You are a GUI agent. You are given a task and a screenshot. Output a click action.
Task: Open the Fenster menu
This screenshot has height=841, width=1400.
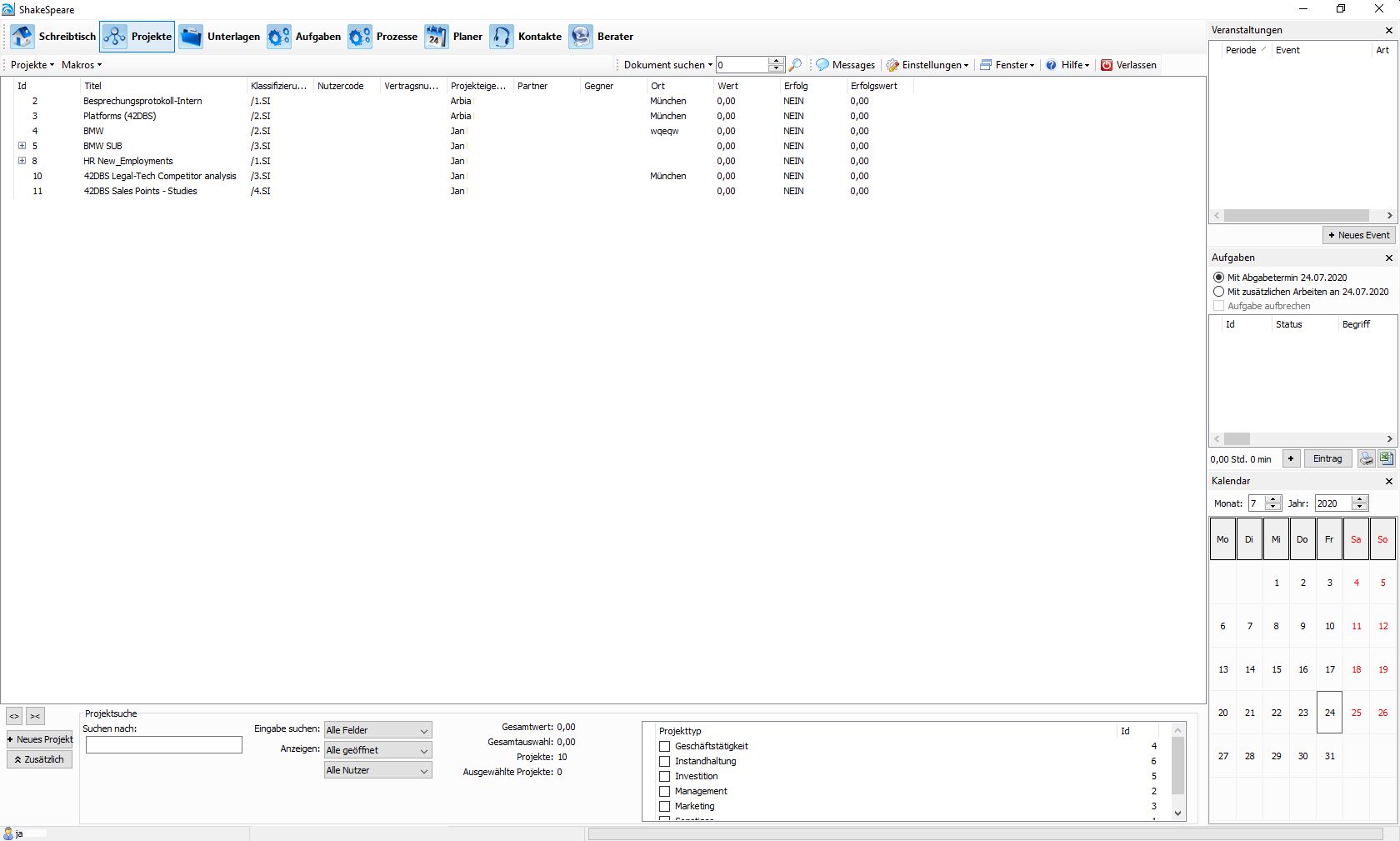pyautogui.click(x=1007, y=65)
